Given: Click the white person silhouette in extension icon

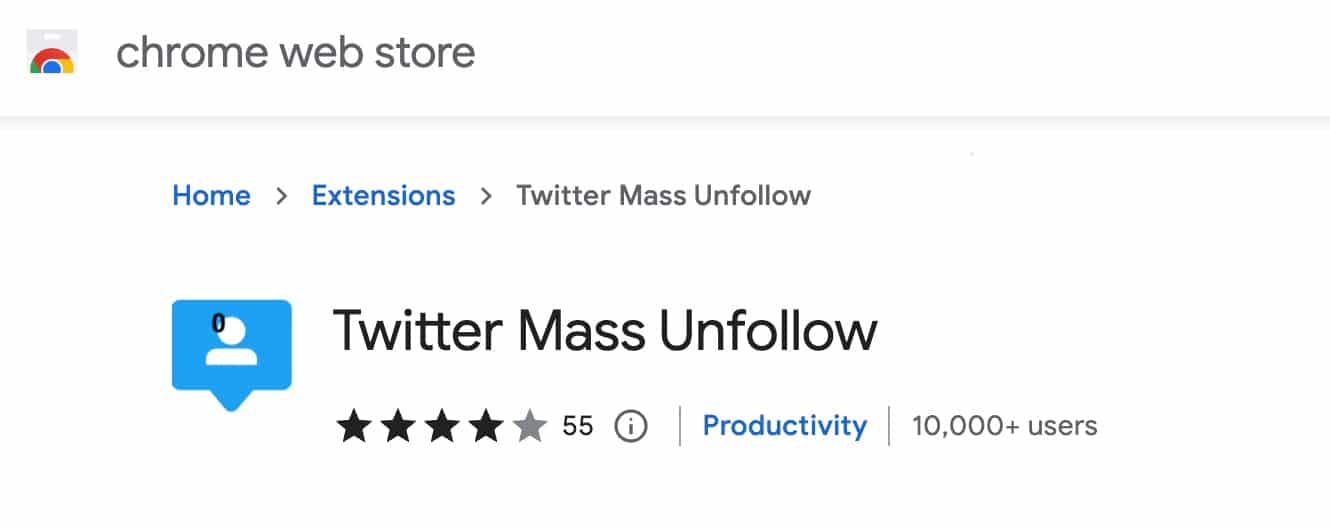Looking at the screenshot, I should [232, 345].
